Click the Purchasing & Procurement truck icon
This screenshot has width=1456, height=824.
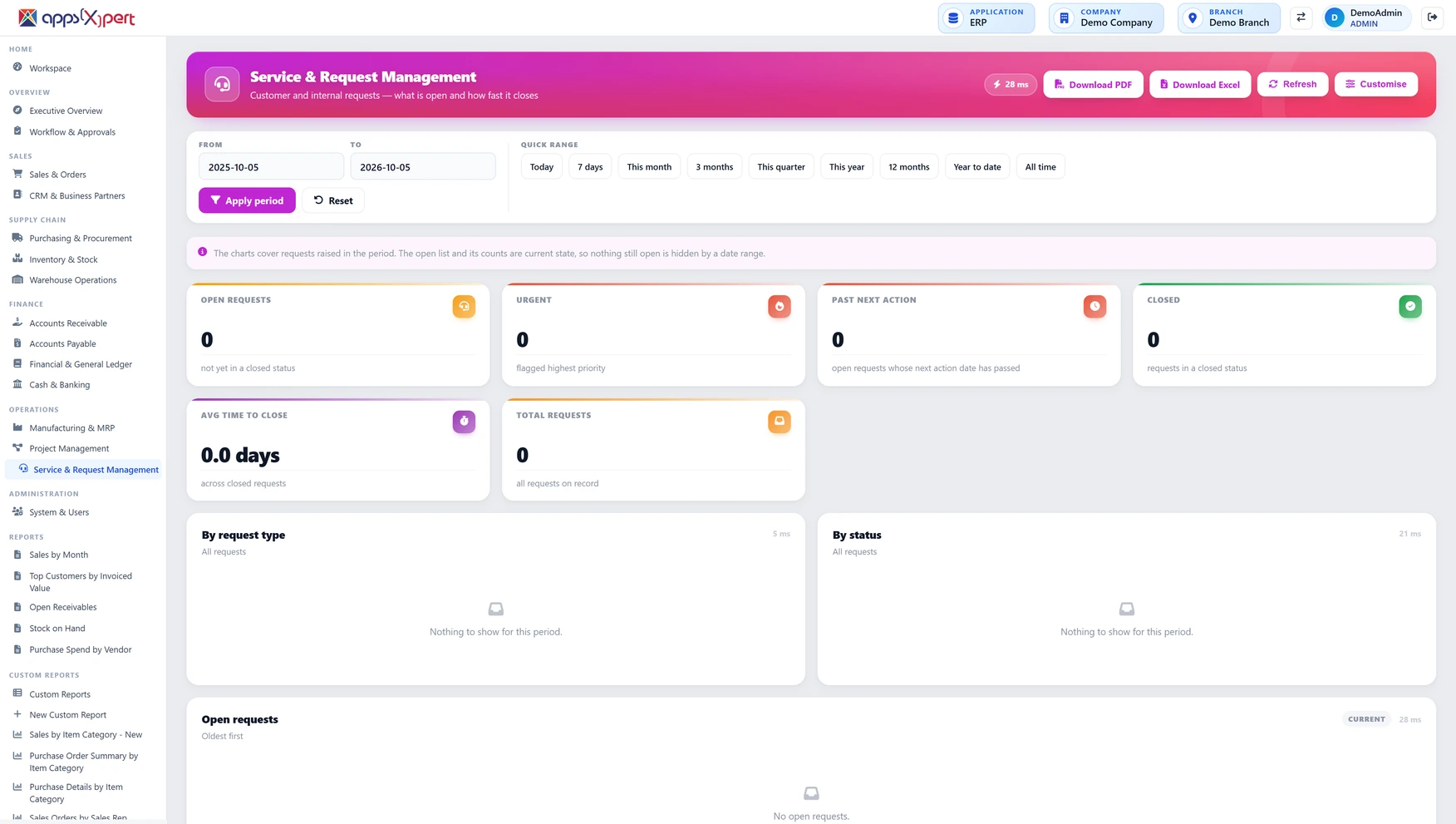click(17, 238)
